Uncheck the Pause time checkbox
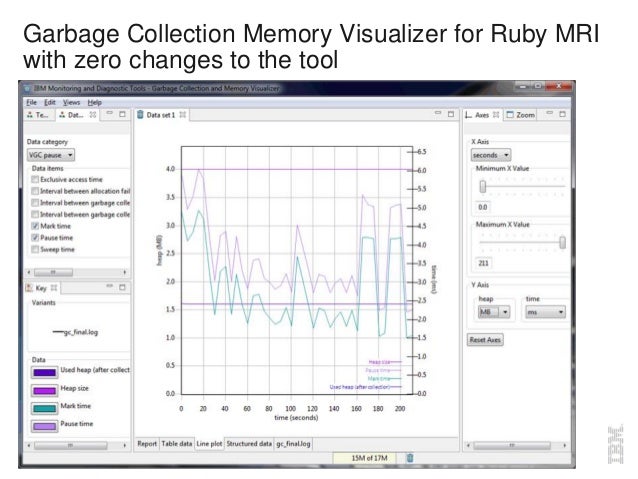Screen dimensions: 638x479 coord(35,238)
